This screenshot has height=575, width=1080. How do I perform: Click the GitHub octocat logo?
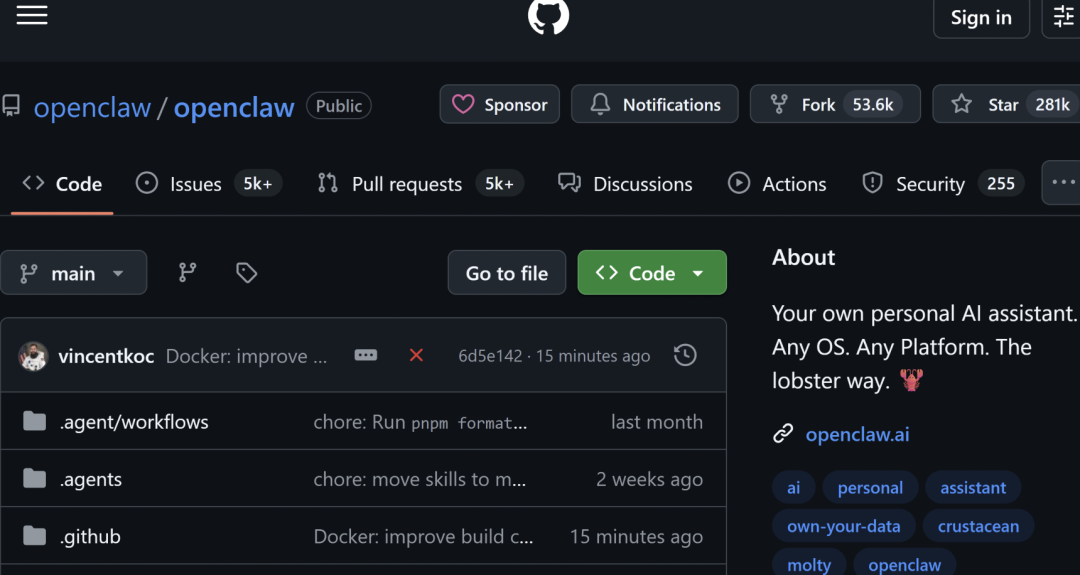pyautogui.click(x=548, y=15)
